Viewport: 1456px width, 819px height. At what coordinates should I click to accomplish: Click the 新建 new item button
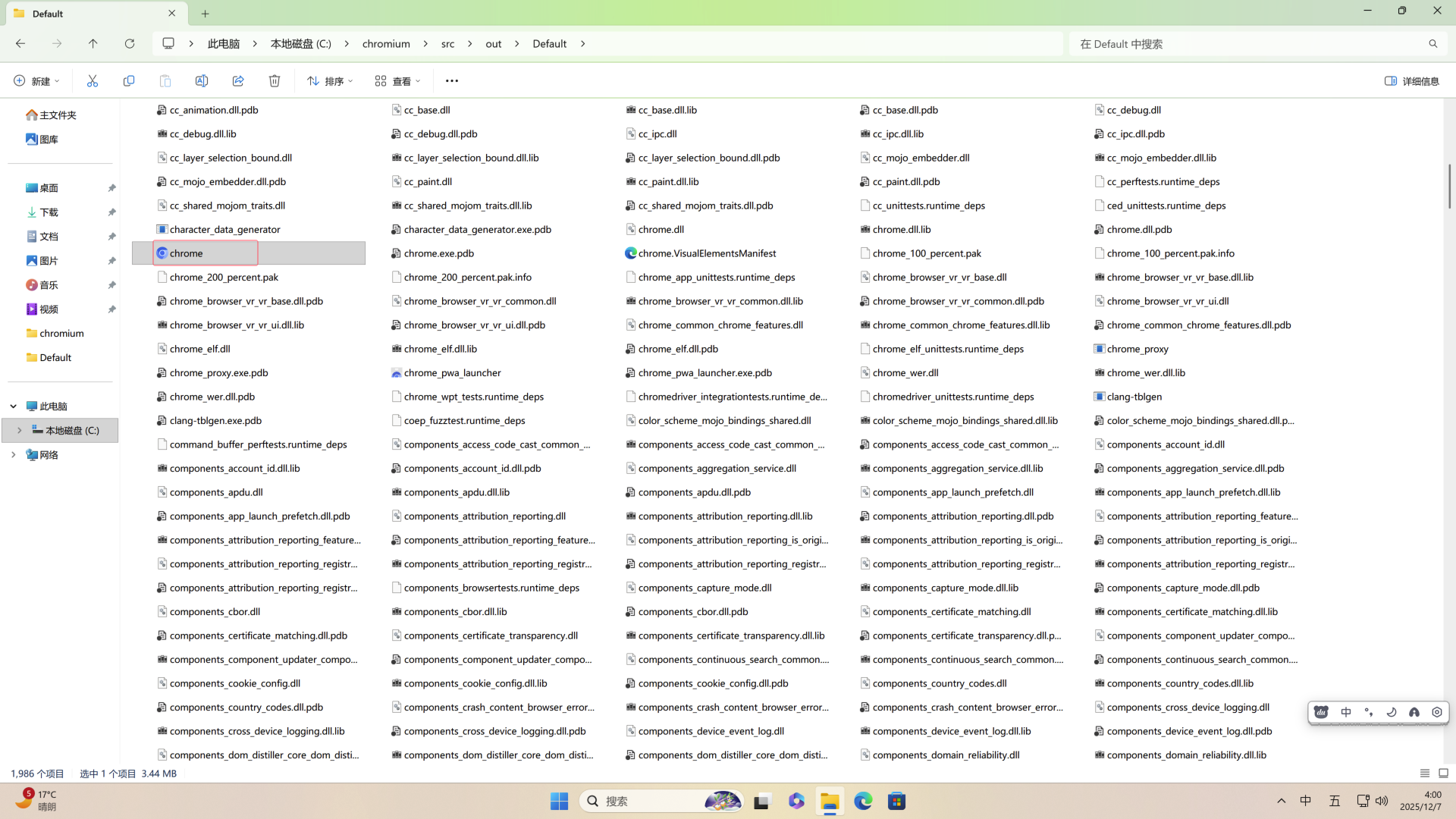coord(36,81)
